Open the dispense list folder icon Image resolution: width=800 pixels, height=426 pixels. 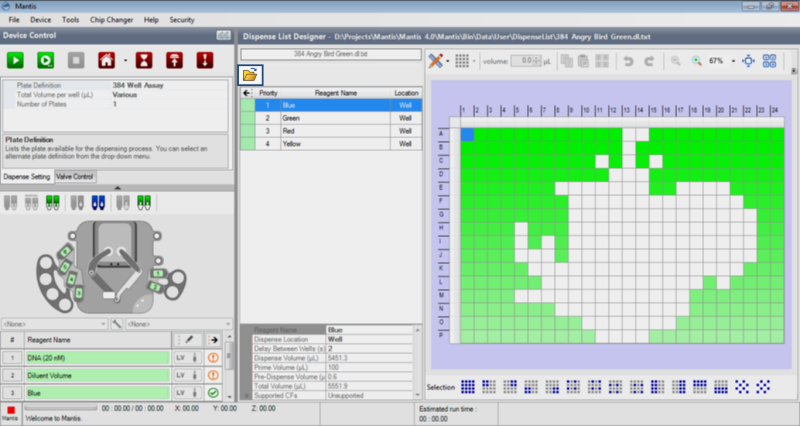point(250,76)
